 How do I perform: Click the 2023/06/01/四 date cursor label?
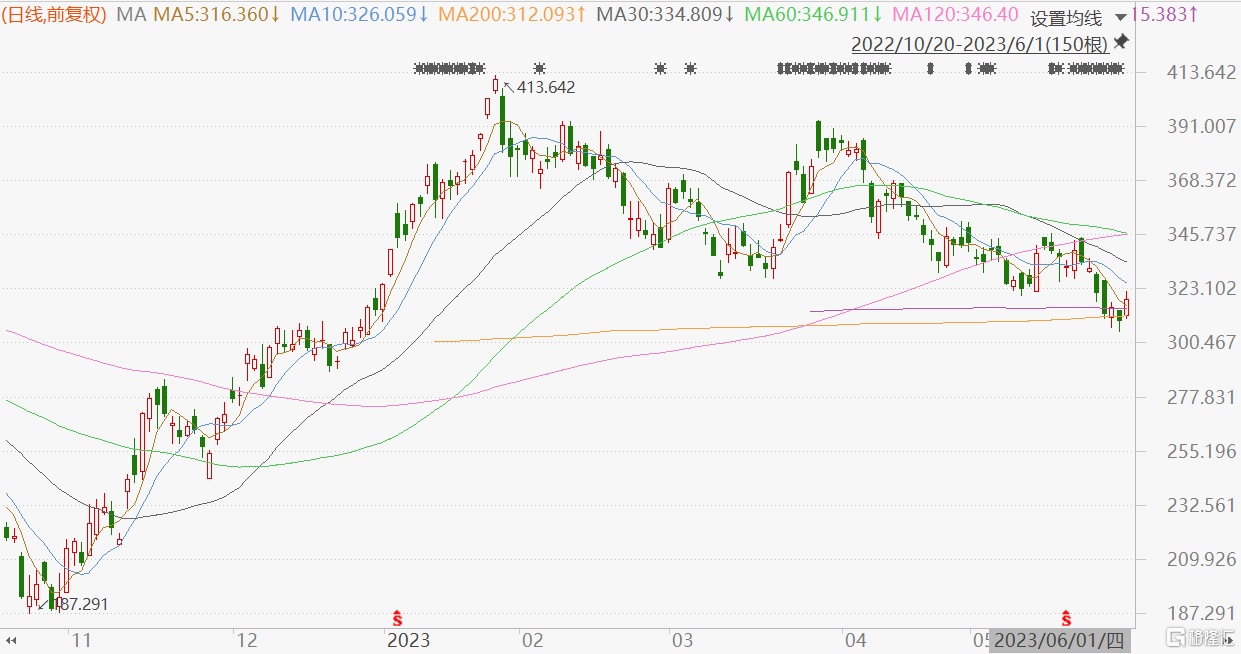1058,640
